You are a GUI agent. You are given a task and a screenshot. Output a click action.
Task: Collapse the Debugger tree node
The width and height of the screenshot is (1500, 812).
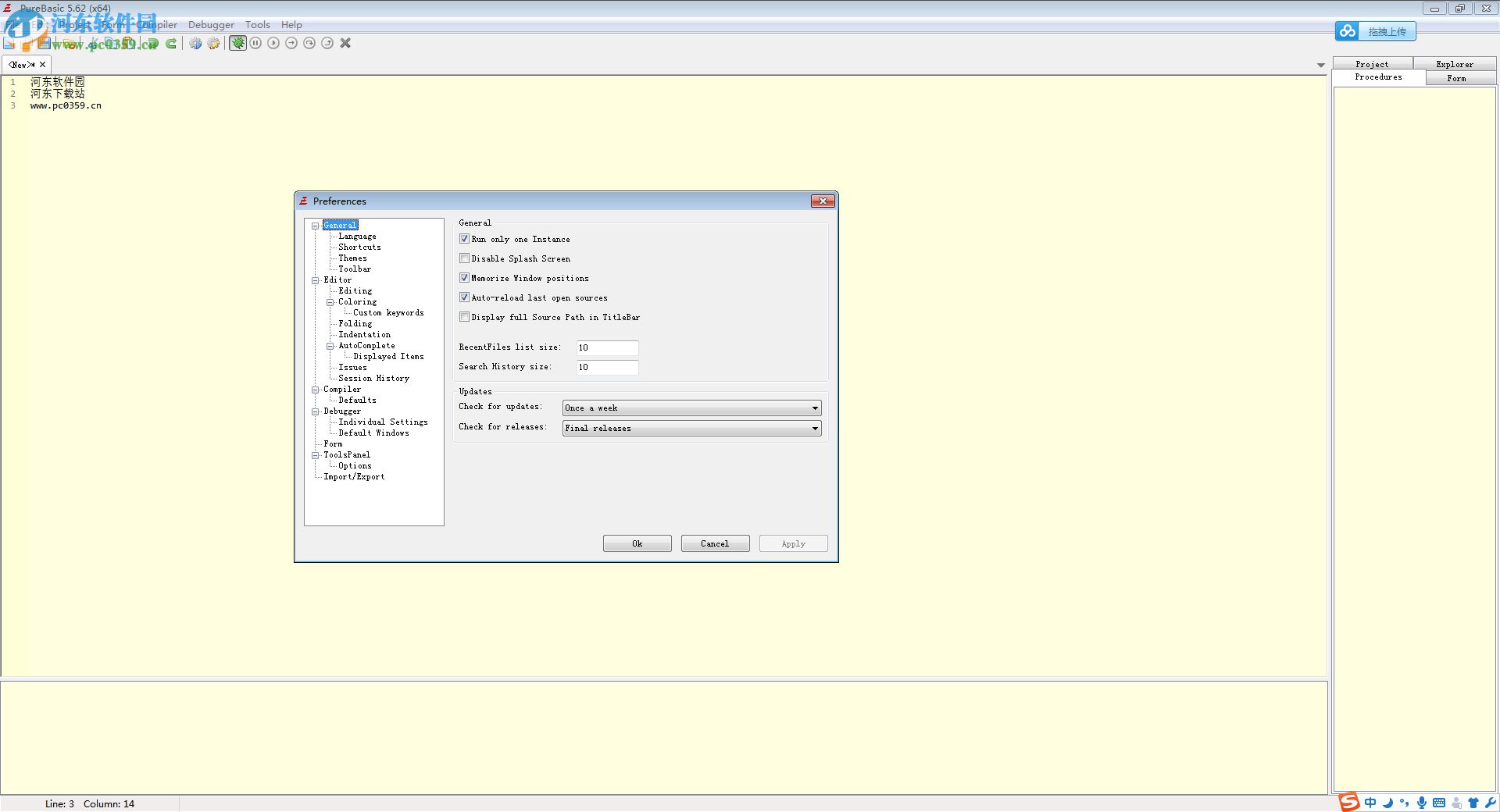(x=316, y=411)
